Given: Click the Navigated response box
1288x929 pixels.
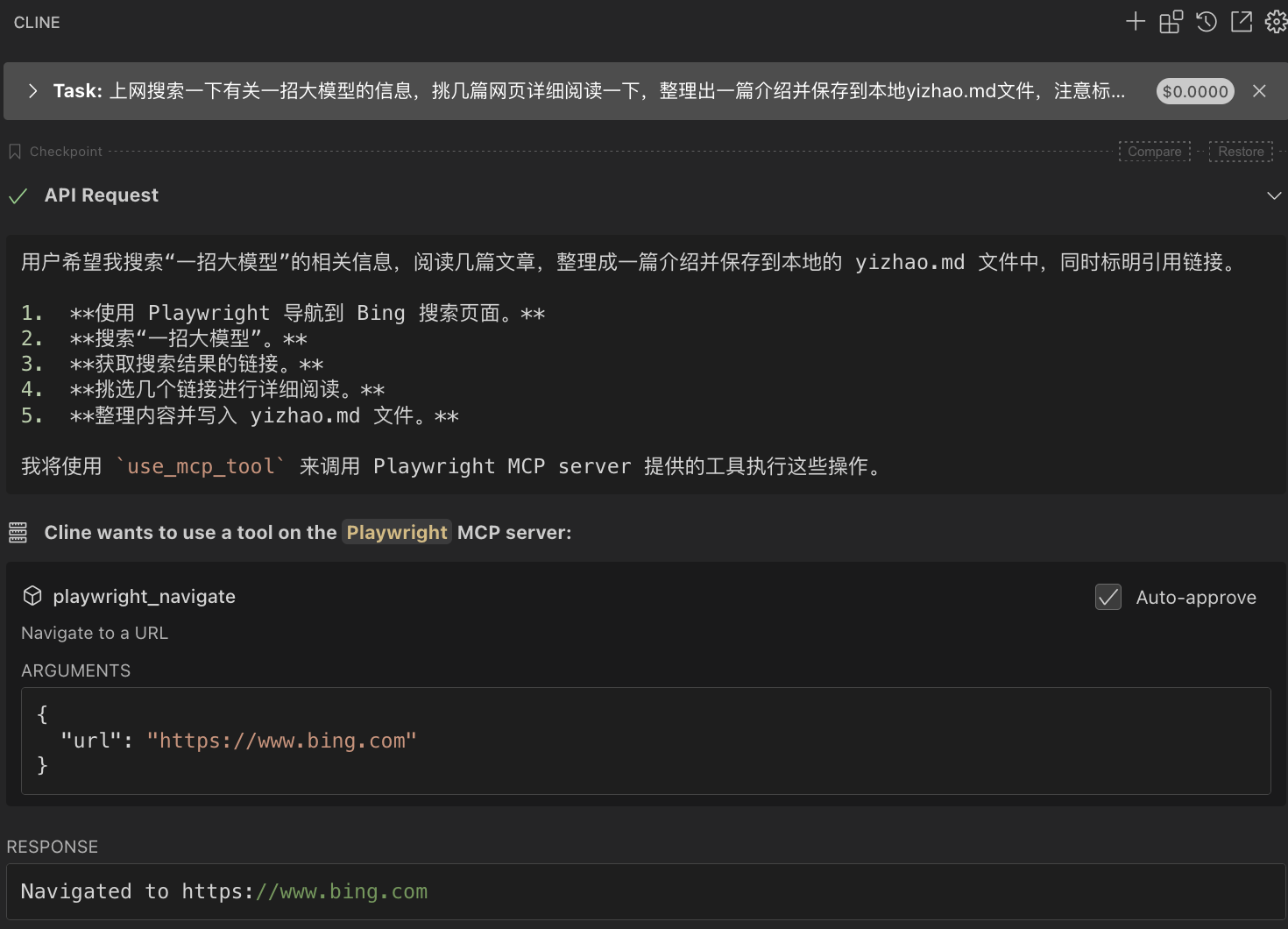Looking at the screenshot, I should pyautogui.click(x=646, y=891).
